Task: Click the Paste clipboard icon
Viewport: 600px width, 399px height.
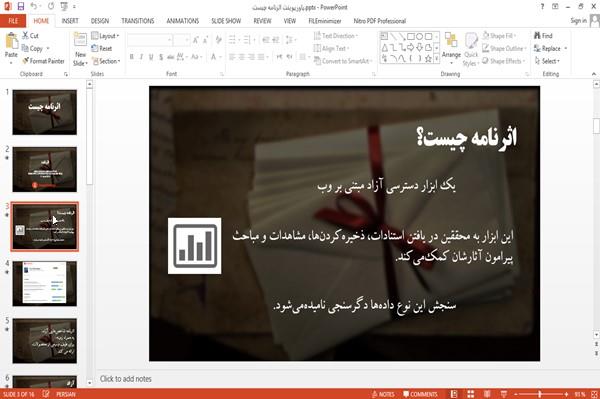Action: (x=11, y=41)
